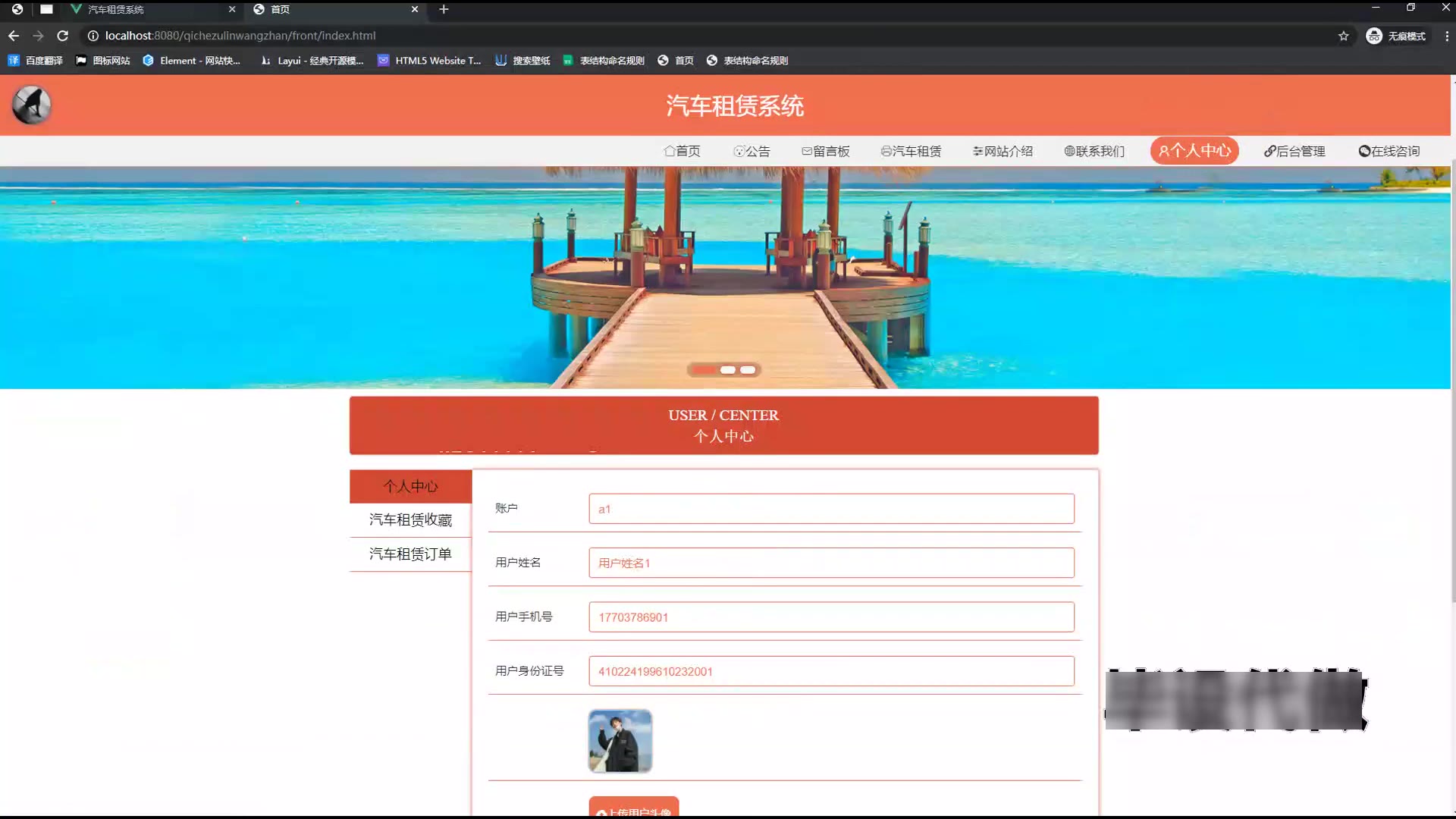Open the 汽车租赁 navigation menu item

pyautogui.click(x=911, y=151)
